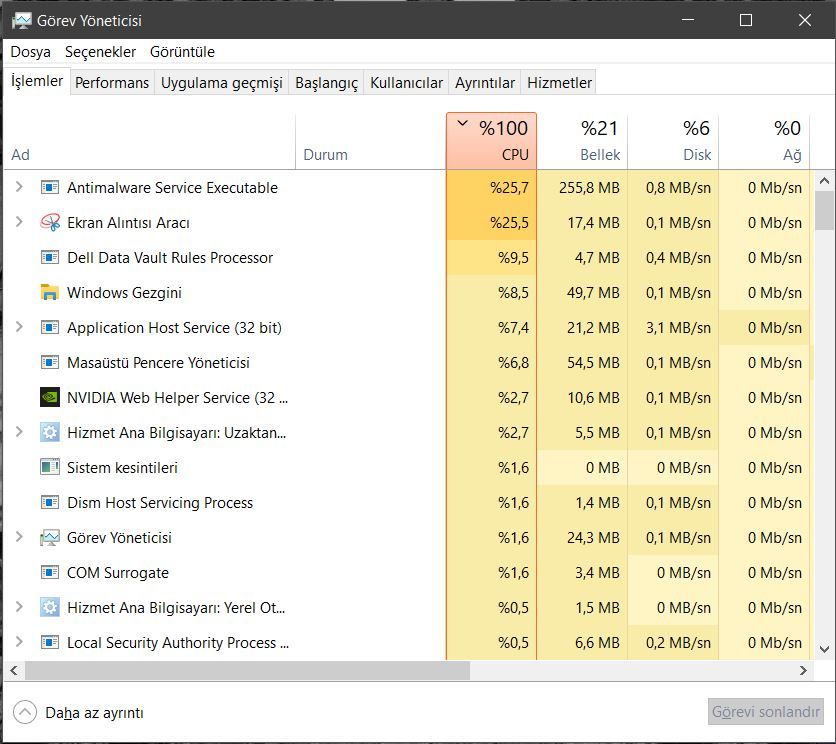Click the Dell Data Vault Rules Processor icon
This screenshot has height=744, width=836.
pyautogui.click(x=50, y=258)
